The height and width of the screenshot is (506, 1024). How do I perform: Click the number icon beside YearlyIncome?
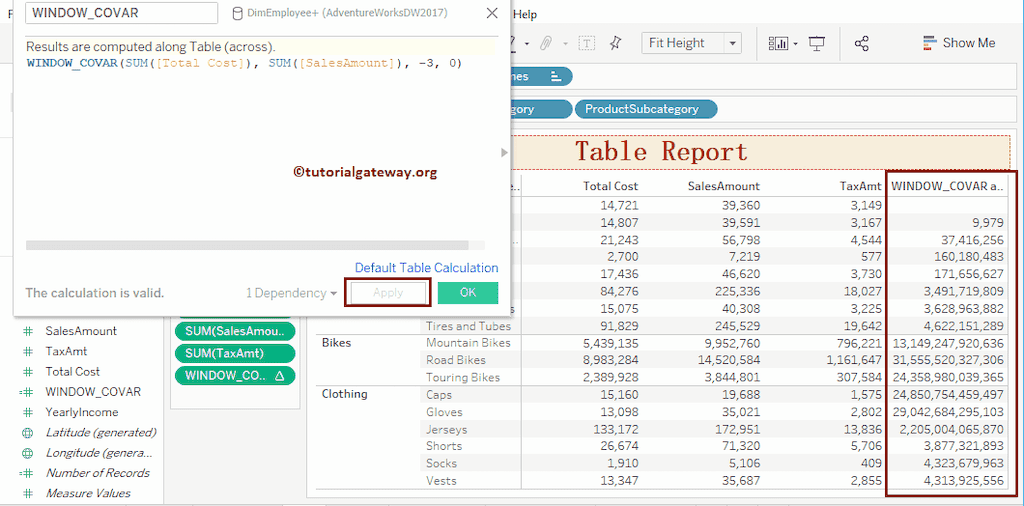pyautogui.click(x=27, y=412)
